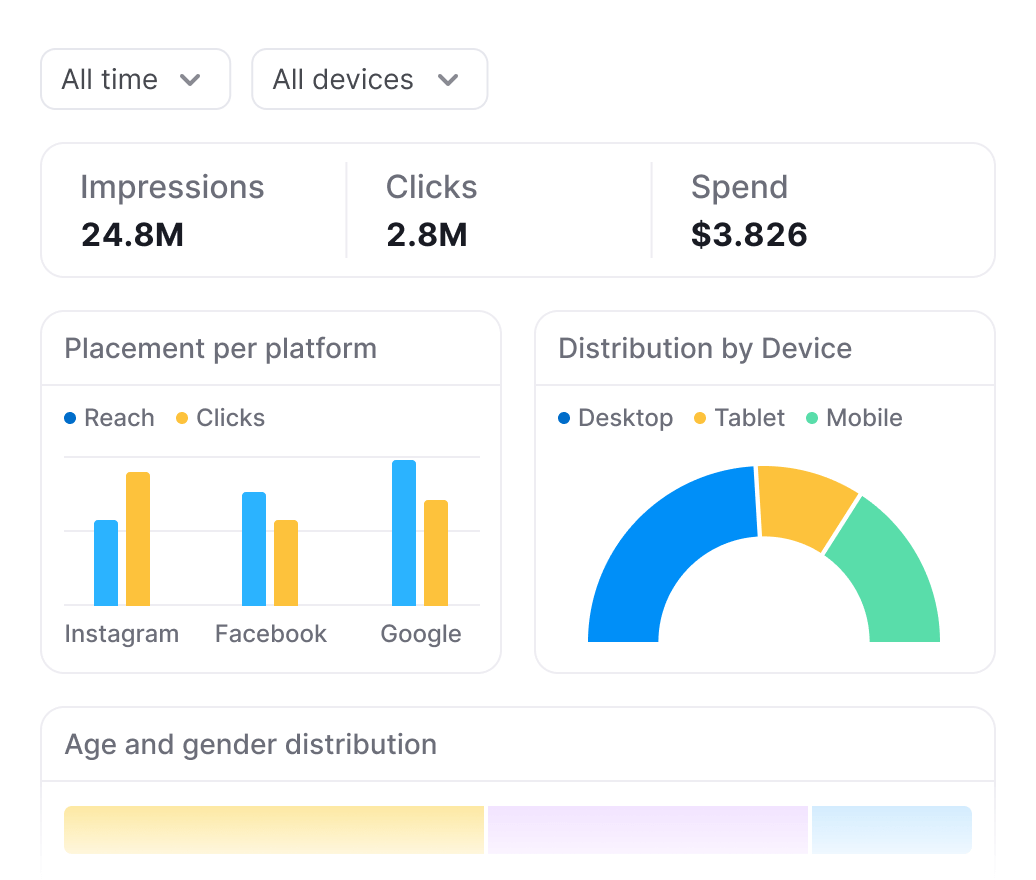Click the yellow age distribution bar segment
The width and height of the screenshot is (1036, 880).
(274, 830)
